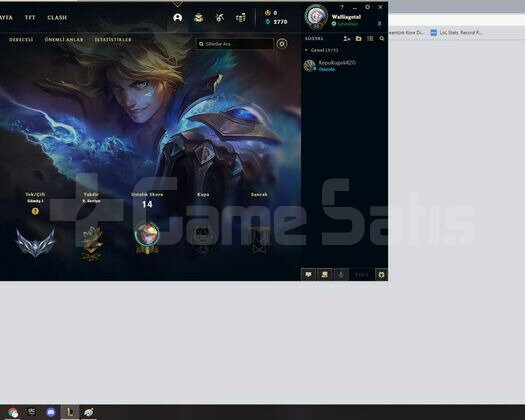Image resolution: width=525 pixels, height=420 pixels.
Task: Click the Blue Essence amount 2770
Action: click(280, 22)
